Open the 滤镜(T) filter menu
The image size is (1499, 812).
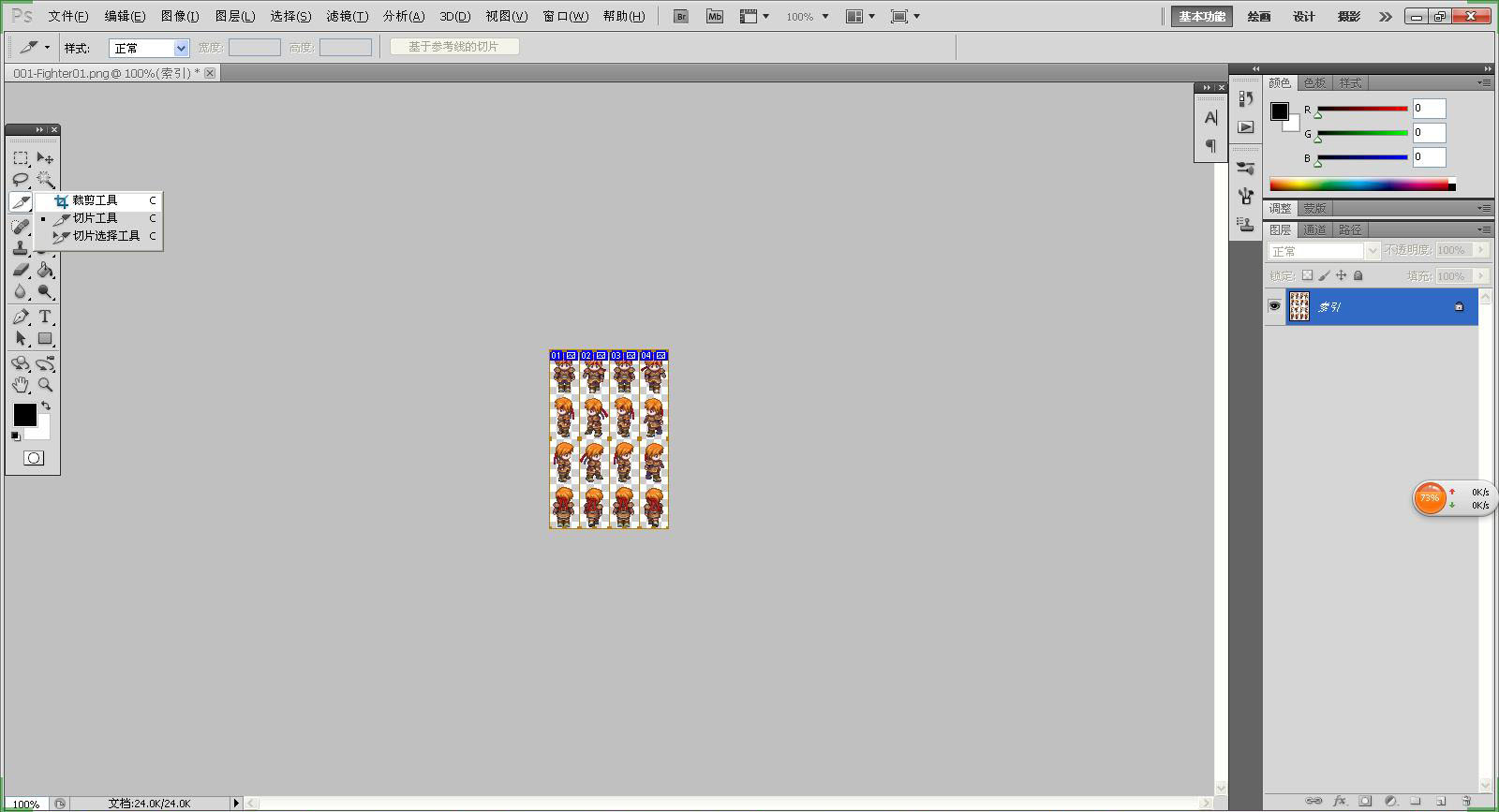tap(347, 16)
